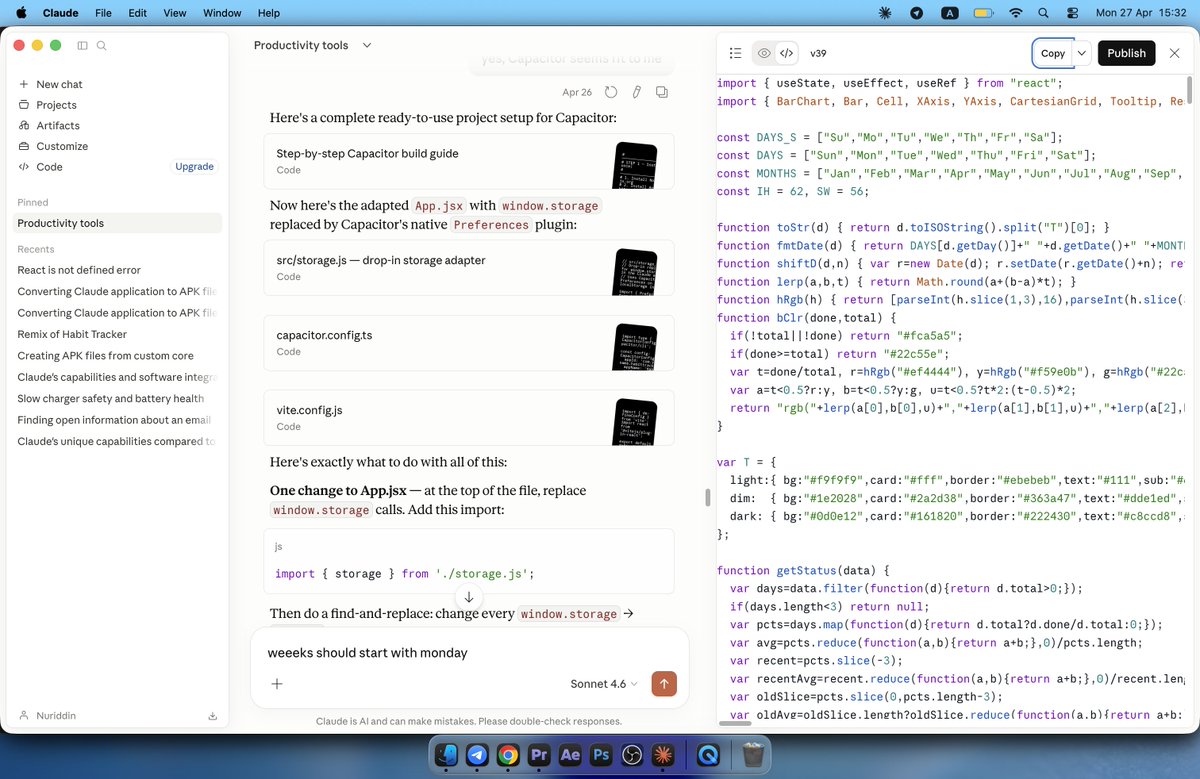Viewport: 1200px width, 779px height.
Task: Close the artifact panel
Action: [1174, 53]
